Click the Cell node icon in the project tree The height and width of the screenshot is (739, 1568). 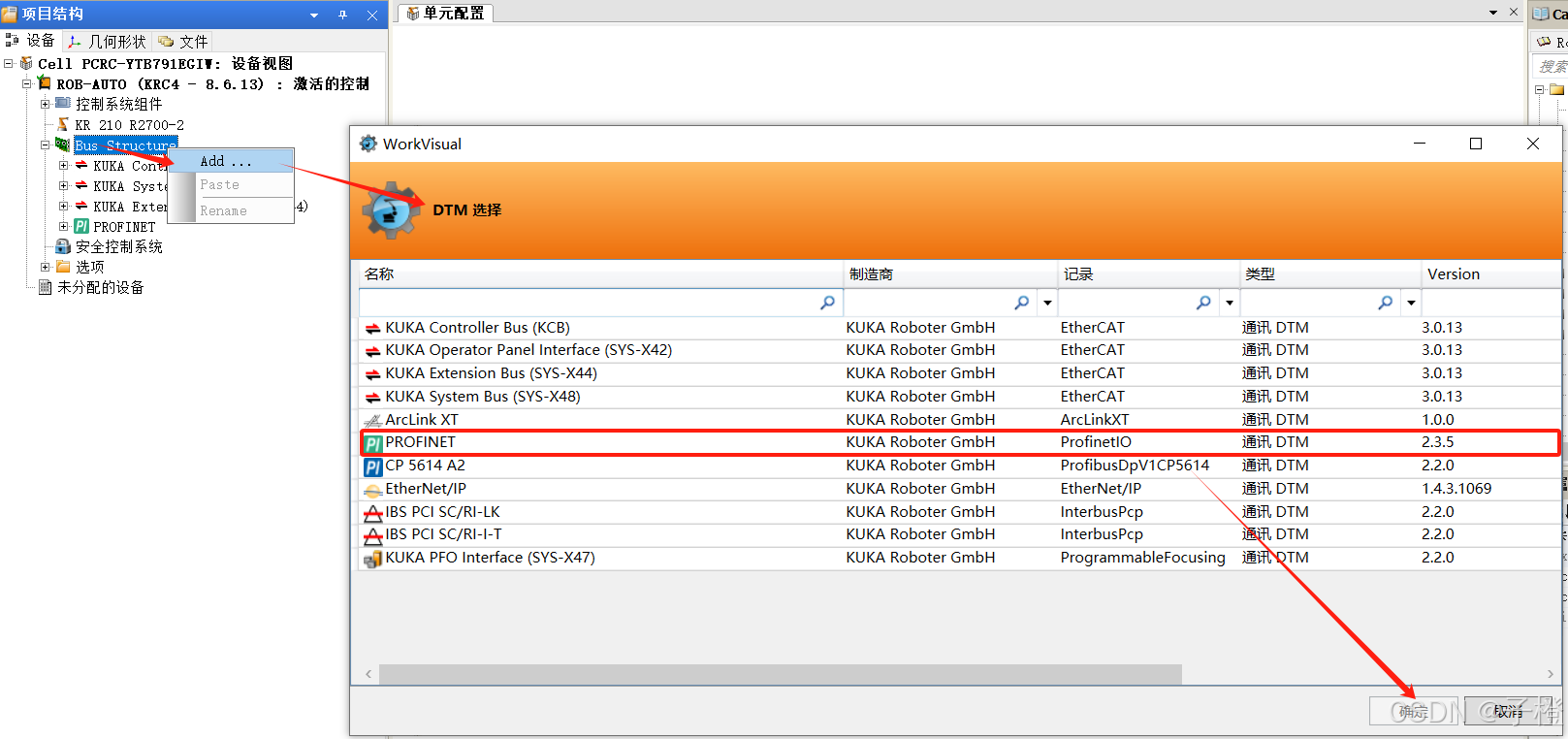click(x=26, y=63)
